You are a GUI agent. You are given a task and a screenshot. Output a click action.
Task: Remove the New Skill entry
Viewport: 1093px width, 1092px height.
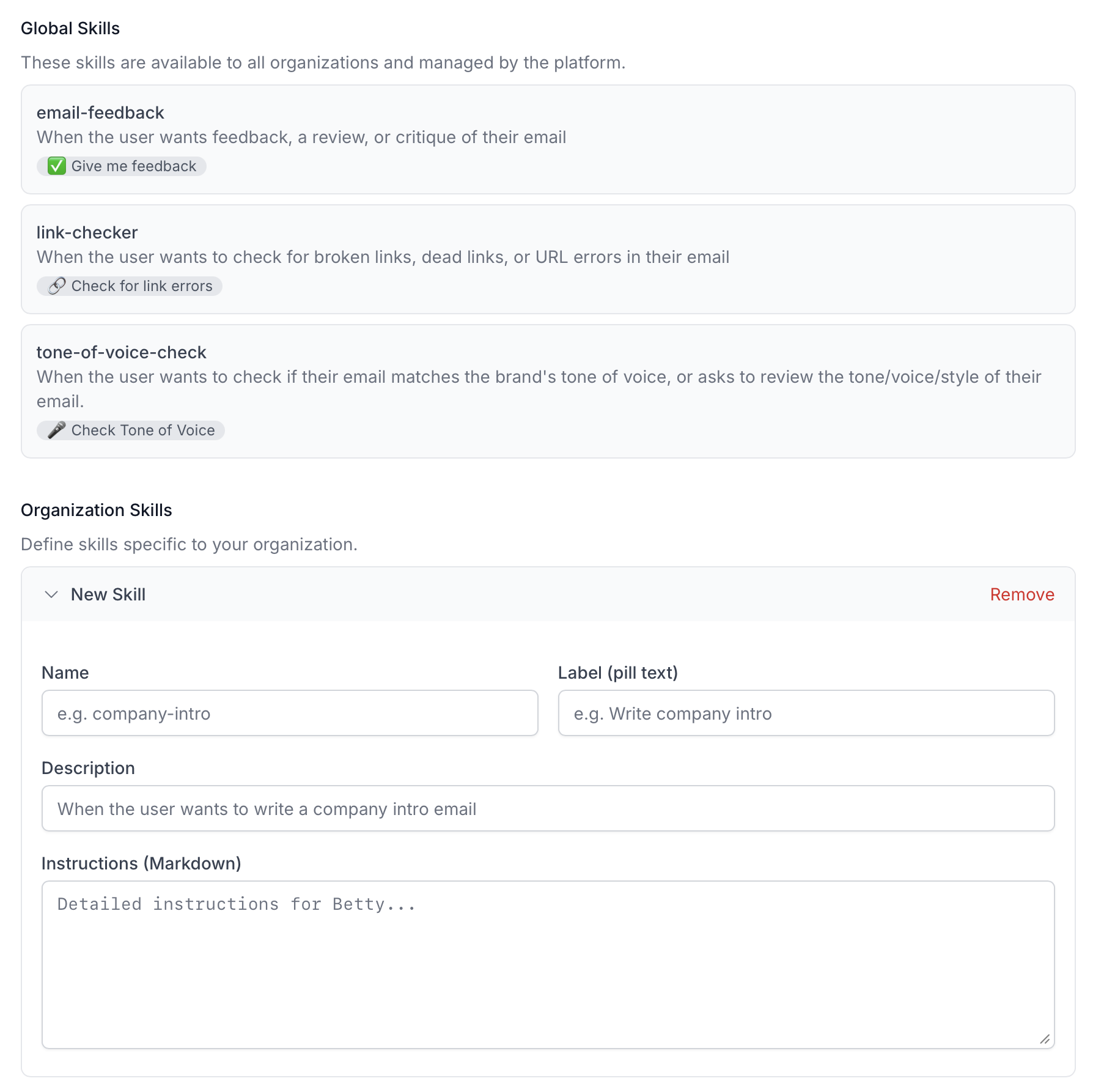point(1021,594)
